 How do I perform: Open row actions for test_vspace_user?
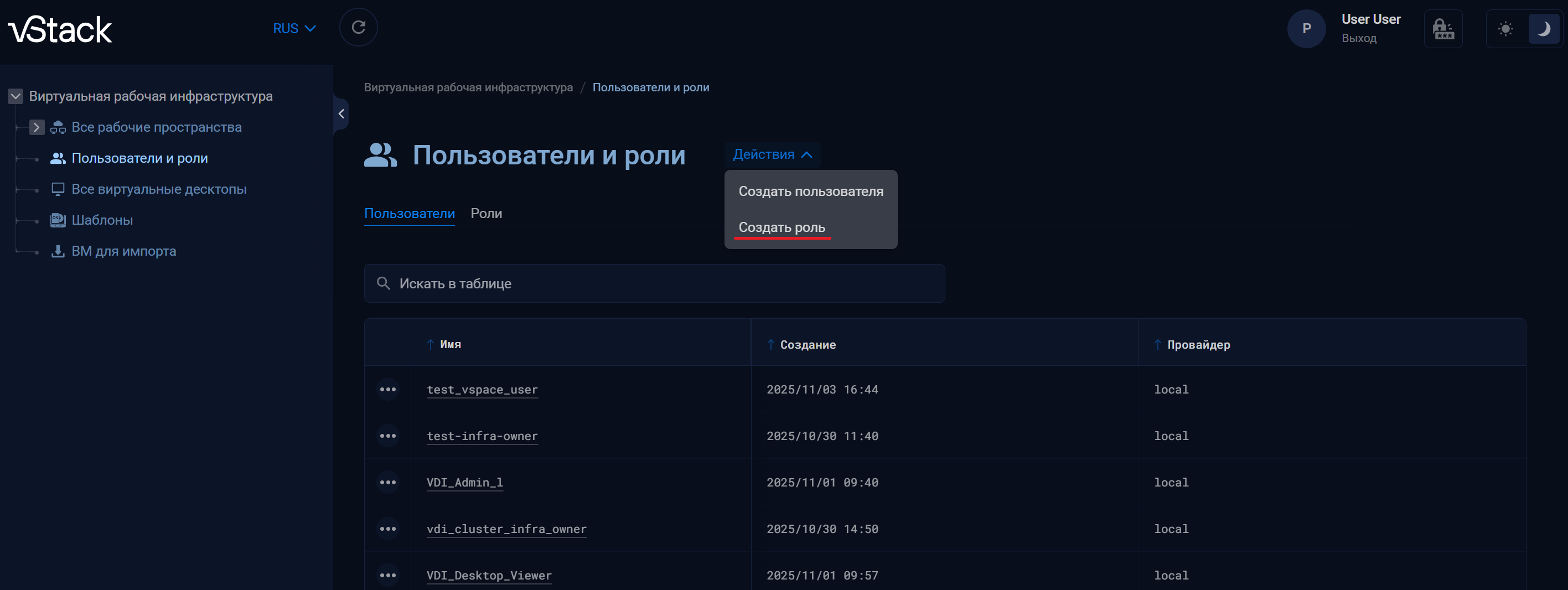388,390
